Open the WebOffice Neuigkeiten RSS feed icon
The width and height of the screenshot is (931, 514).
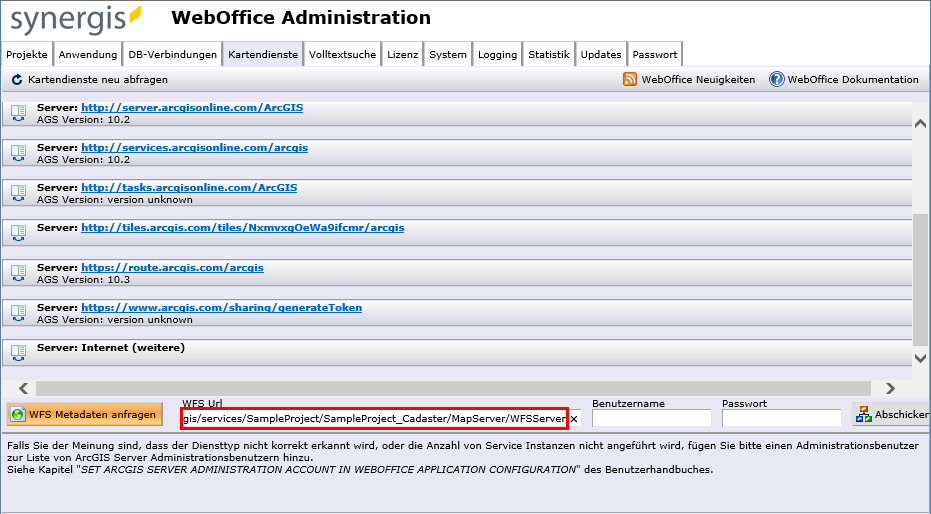point(630,79)
